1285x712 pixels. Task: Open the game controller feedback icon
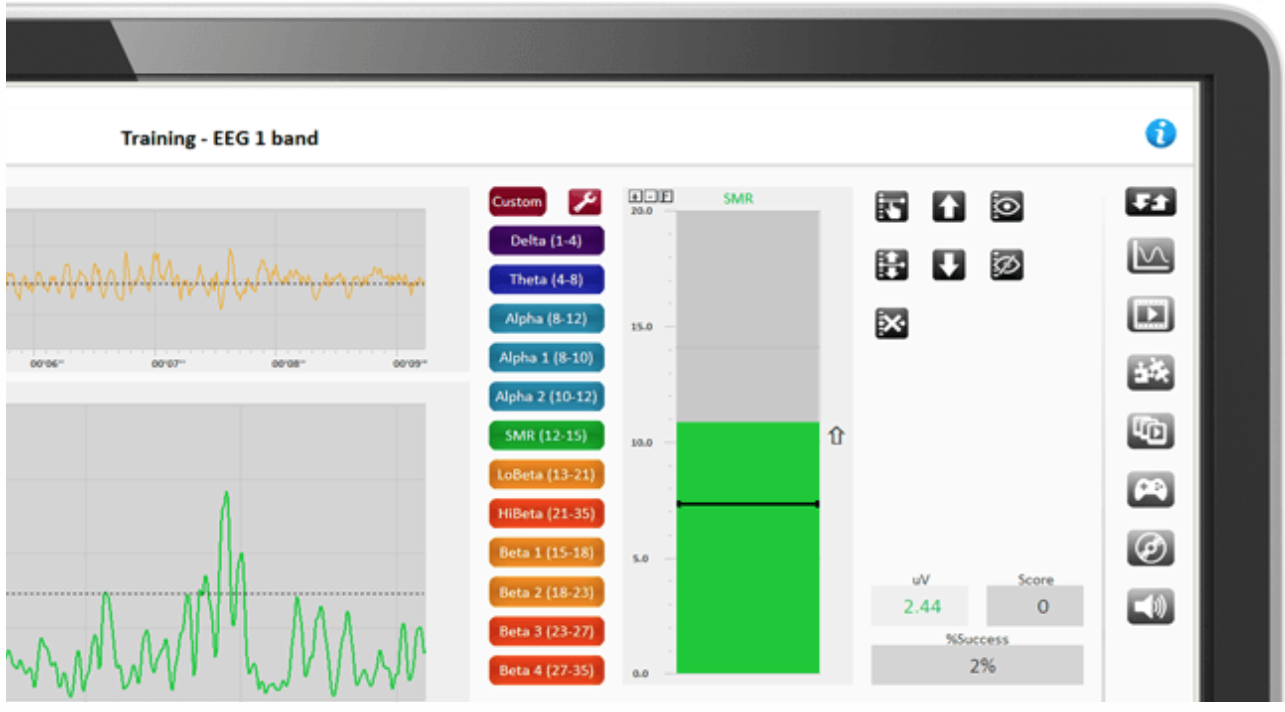tap(1150, 490)
